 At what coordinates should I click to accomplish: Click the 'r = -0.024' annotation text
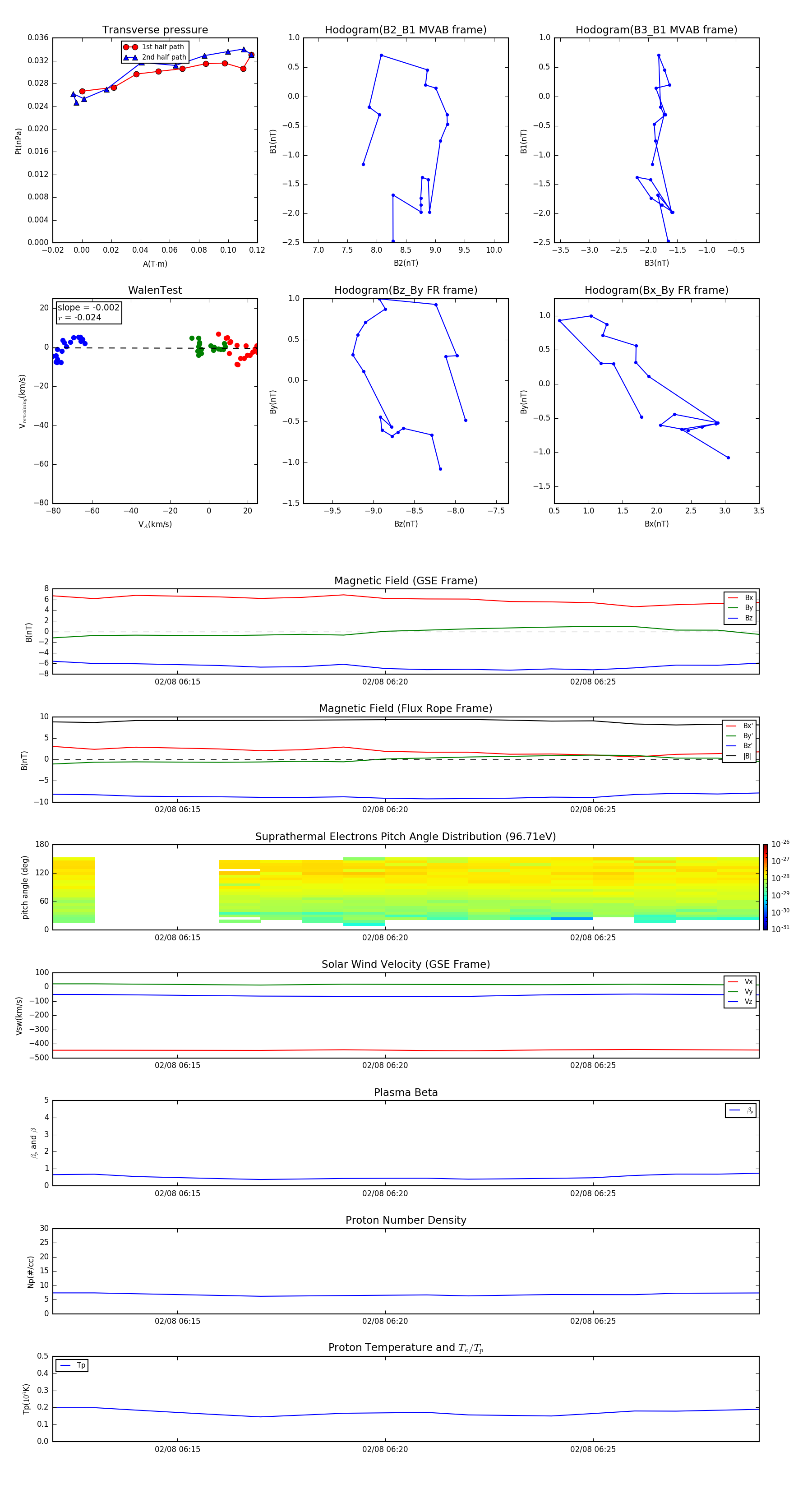point(80,317)
